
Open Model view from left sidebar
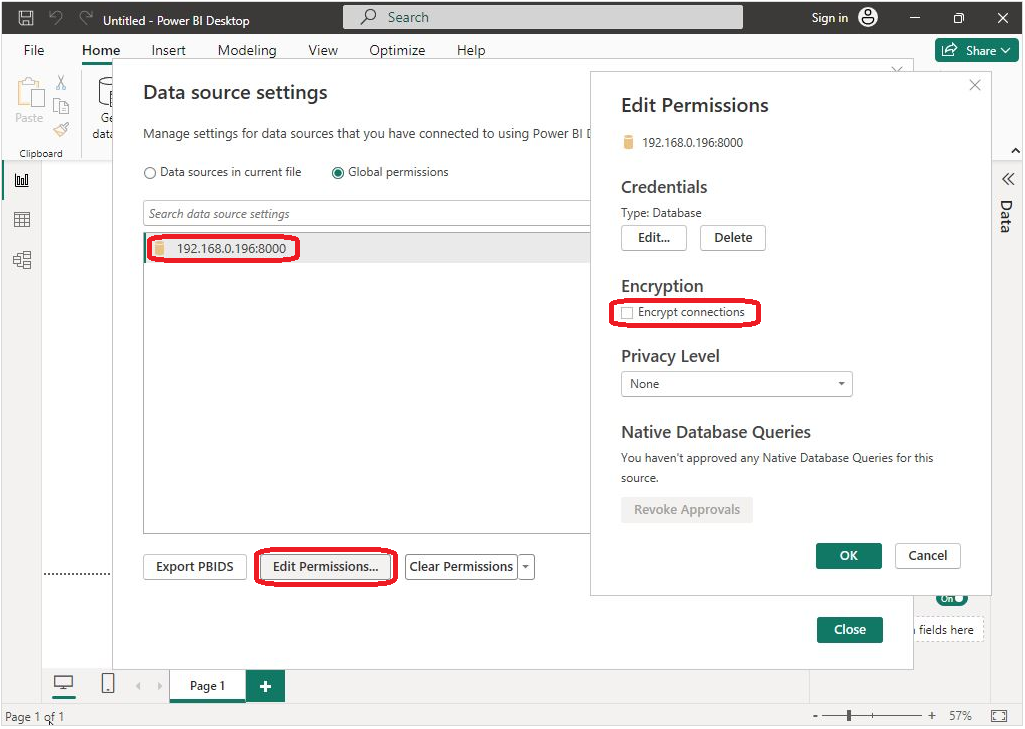pos(22,260)
